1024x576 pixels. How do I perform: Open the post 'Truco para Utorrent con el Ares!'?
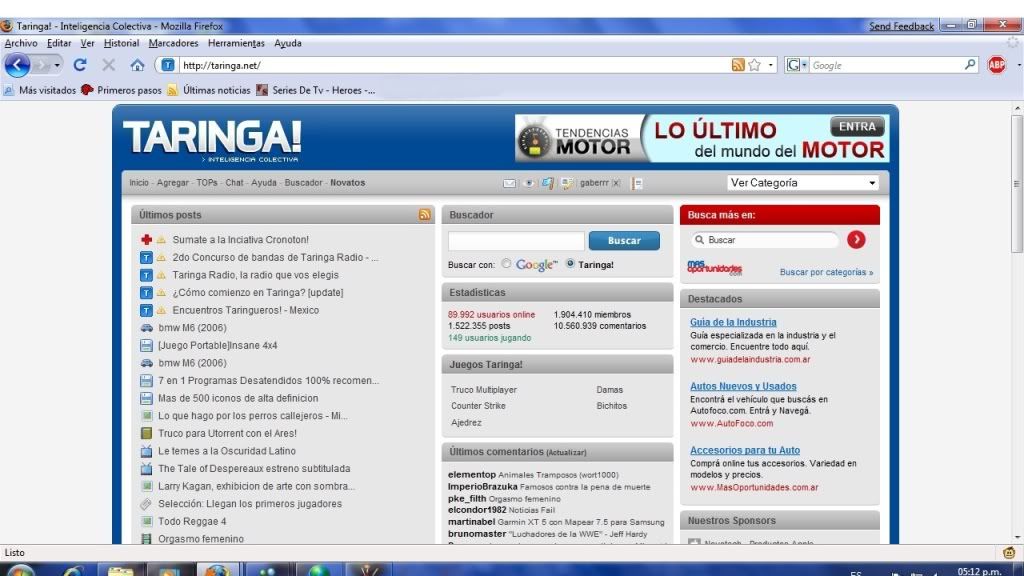pos(227,433)
